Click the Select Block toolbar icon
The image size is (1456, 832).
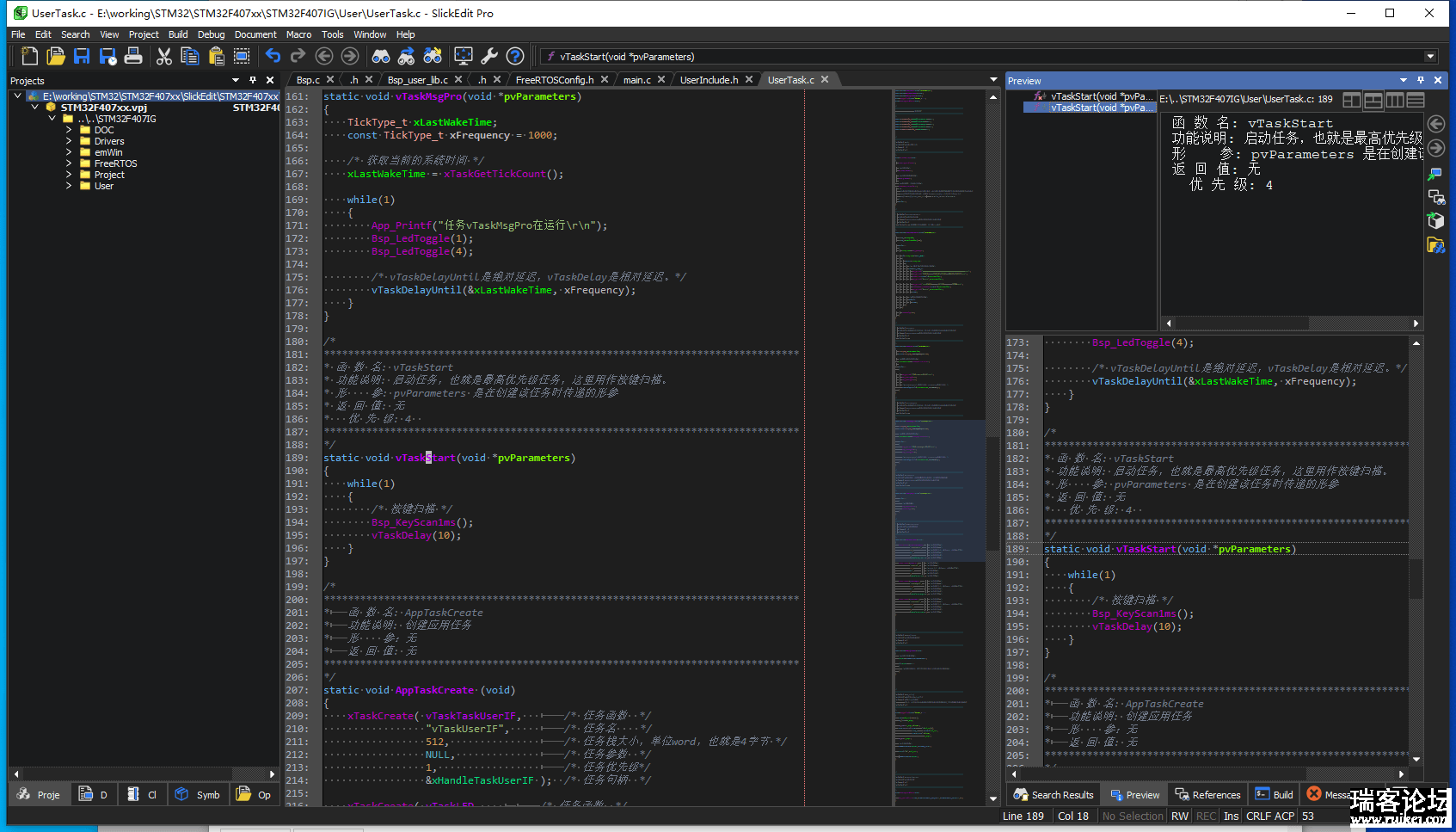242,56
